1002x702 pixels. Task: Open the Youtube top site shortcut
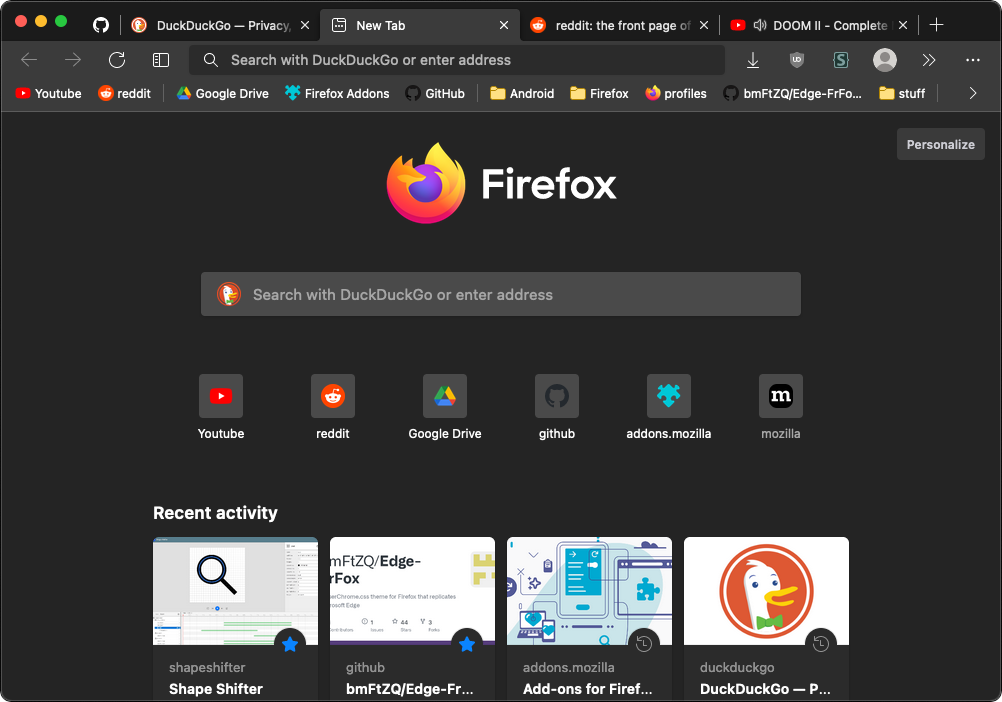(221, 408)
